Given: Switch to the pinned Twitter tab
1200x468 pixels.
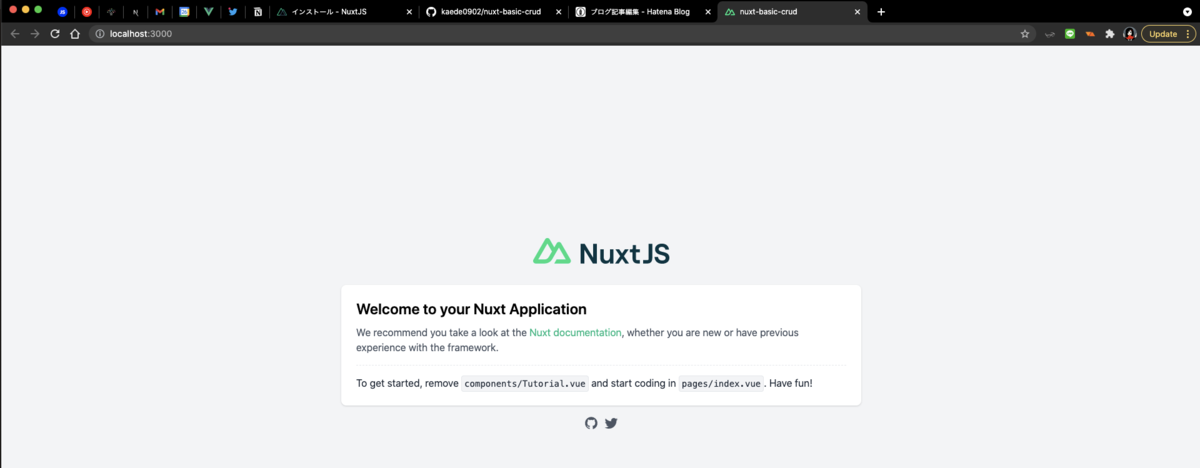Looking at the screenshot, I should [x=233, y=12].
